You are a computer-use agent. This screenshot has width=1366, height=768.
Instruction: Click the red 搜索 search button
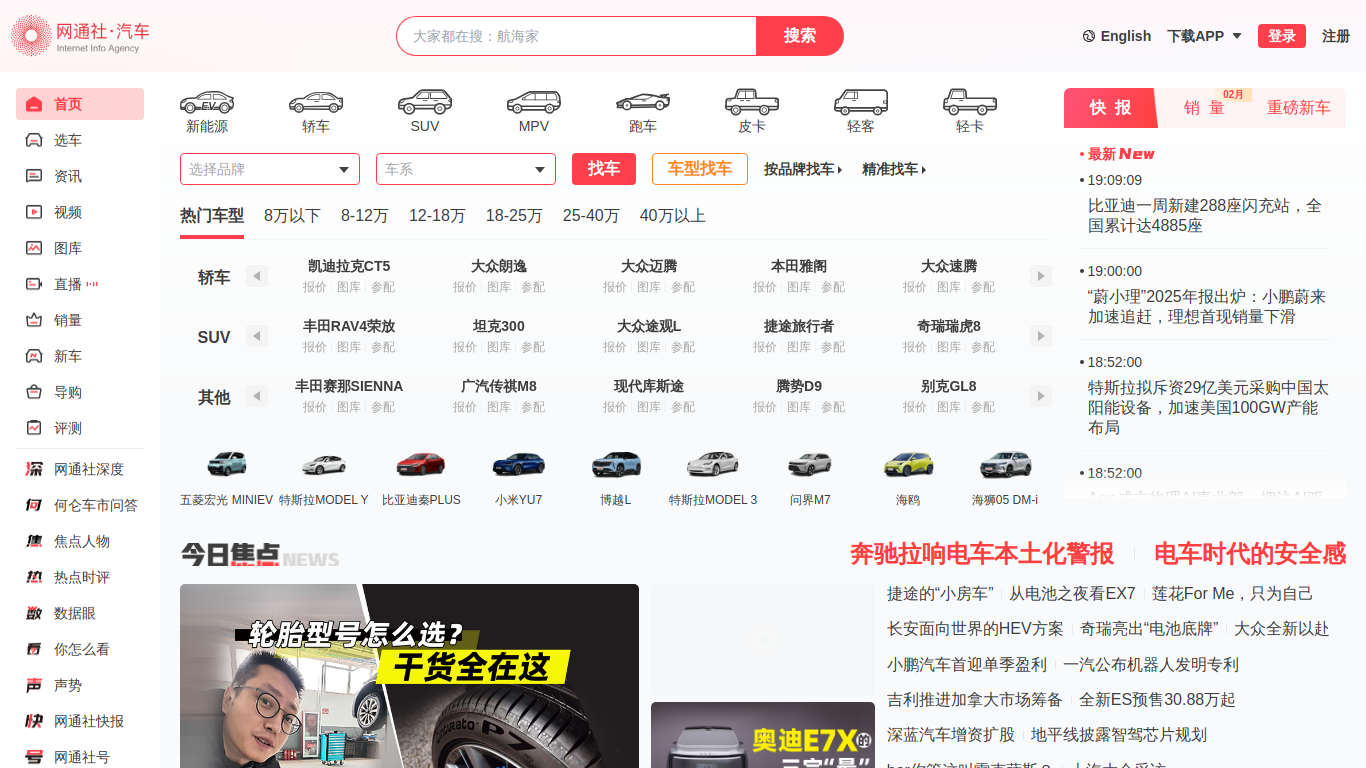[800, 36]
